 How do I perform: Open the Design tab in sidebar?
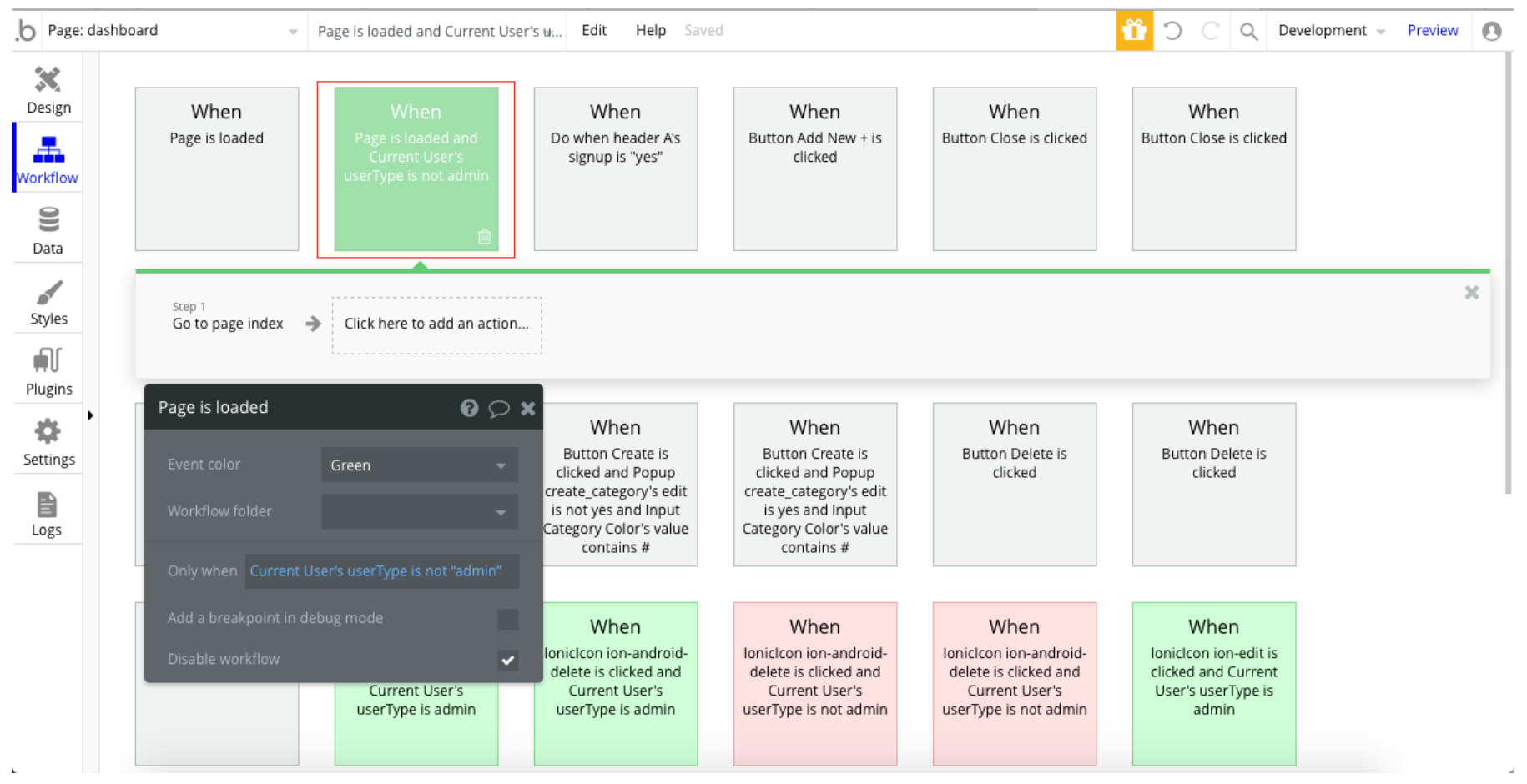tap(48, 90)
